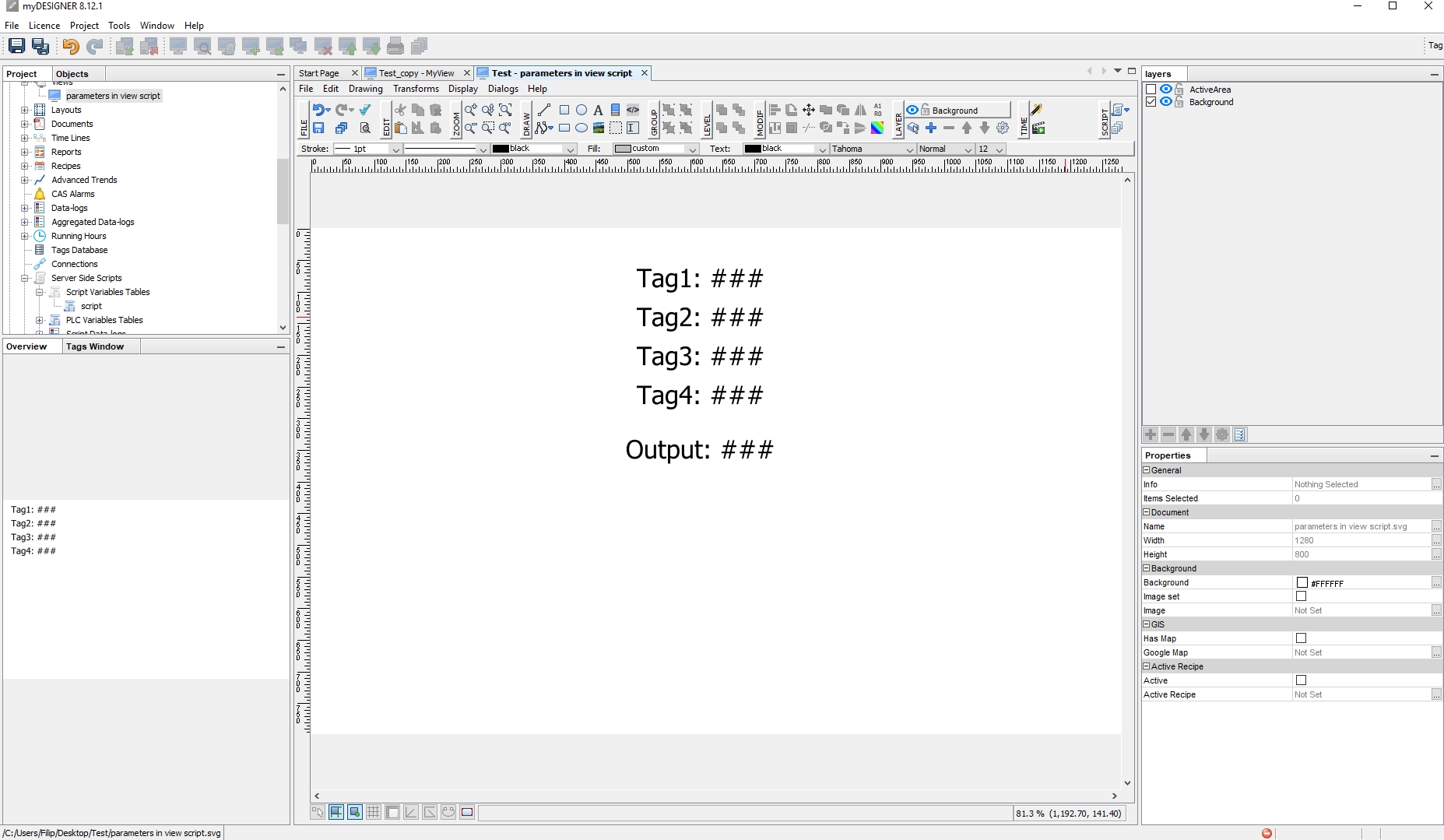Click the Output: ### text on canvas
This screenshot has height=840, width=1444.
pyautogui.click(x=699, y=450)
